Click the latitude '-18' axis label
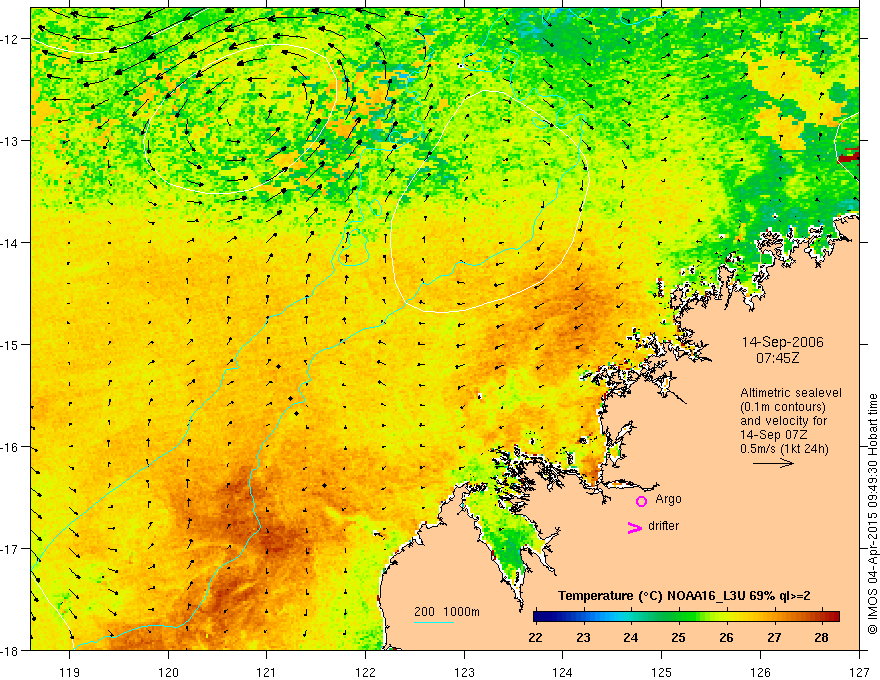The image size is (880, 680). point(9,651)
